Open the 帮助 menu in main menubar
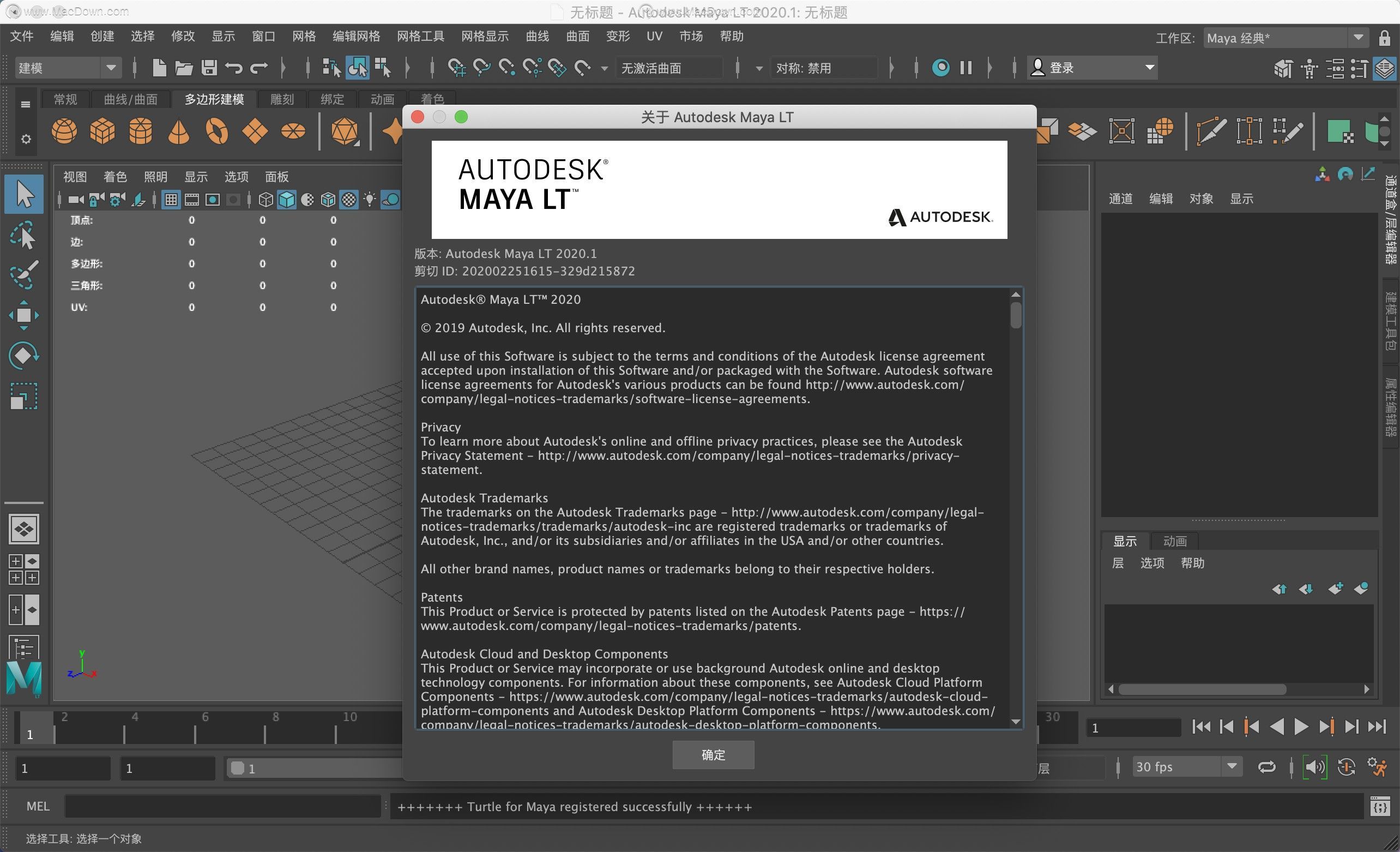1400x852 pixels. [731, 37]
